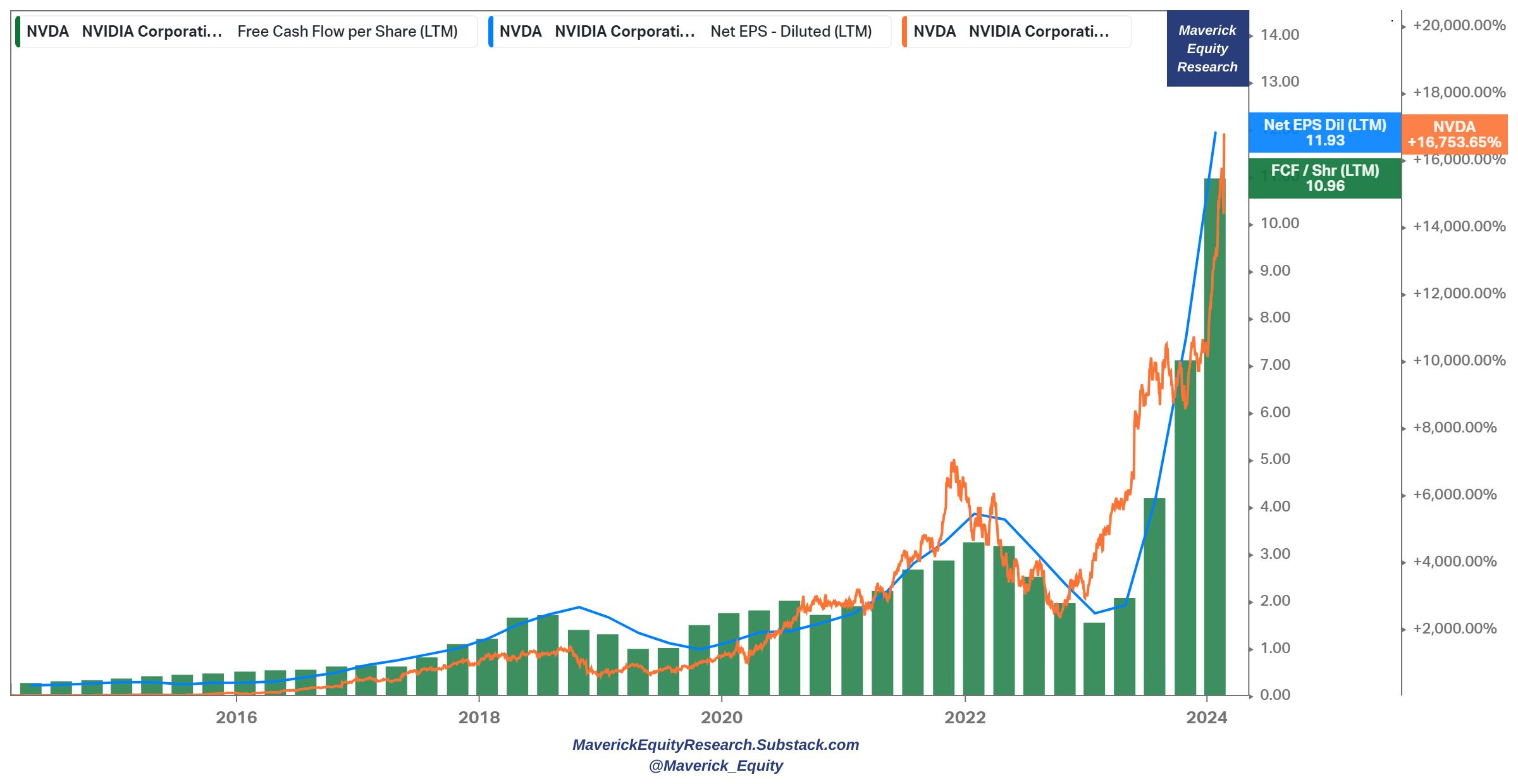Viewport: 1518px width, 784px height.
Task: Click the +20,000.00% right axis label
Action: pyautogui.click(x=1459, y=25)
